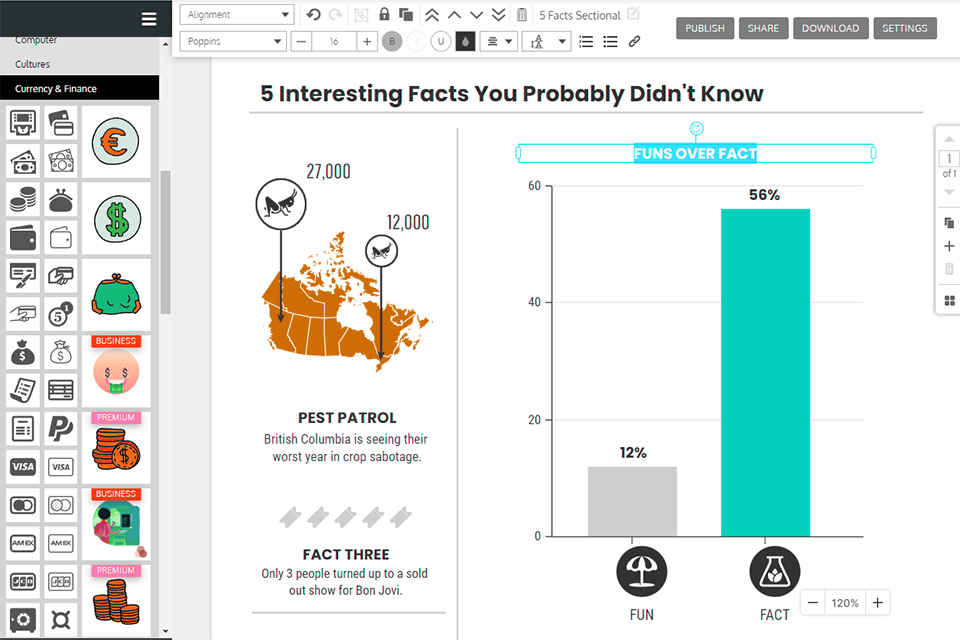Open the Poppins font dropdown
The width and height of the screenshot is (960, 640).
pos(233,42)
